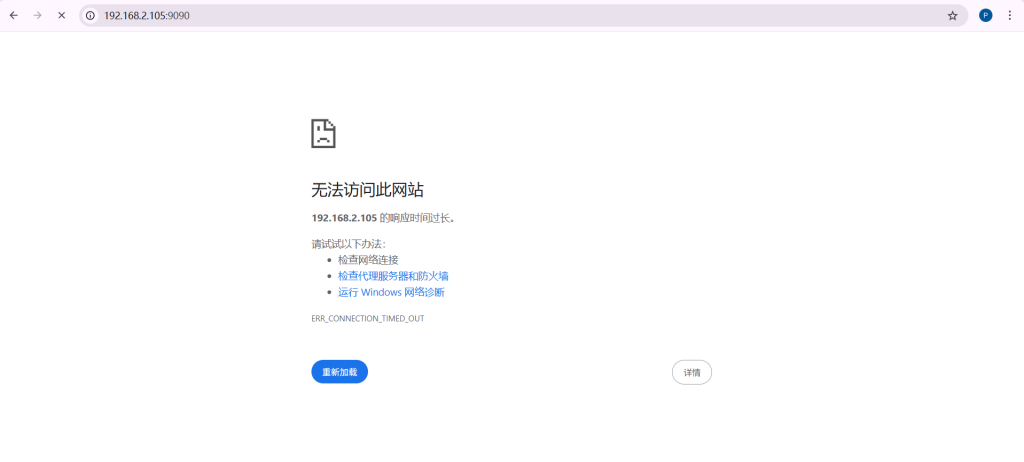
Task: Expand error info with the 详情 button
Action: tap(691, 372)
